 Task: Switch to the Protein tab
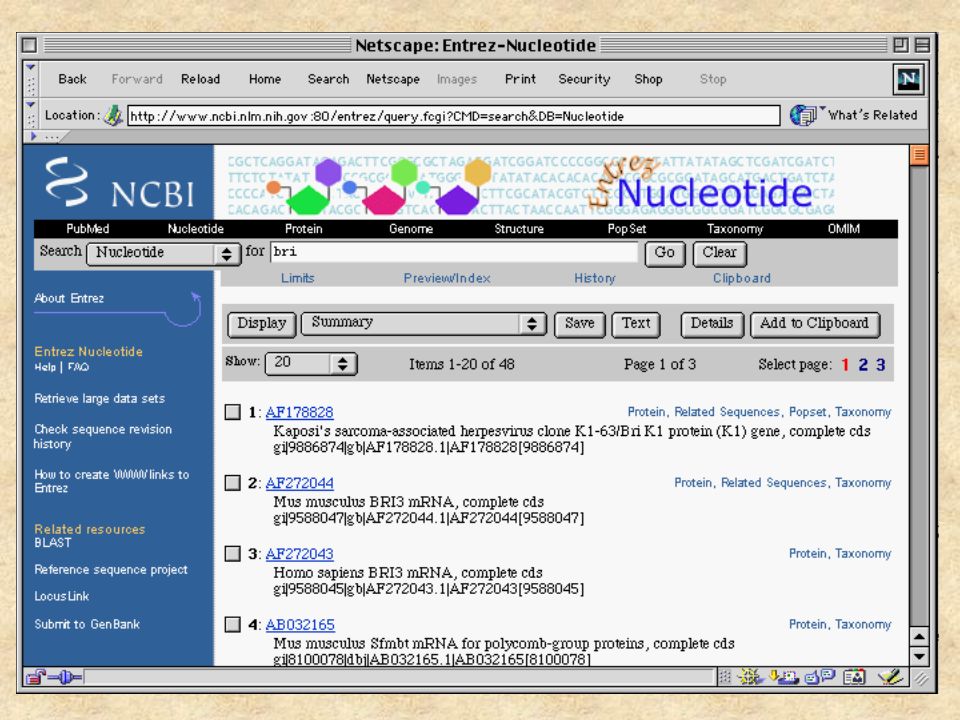tap(304, 229)
